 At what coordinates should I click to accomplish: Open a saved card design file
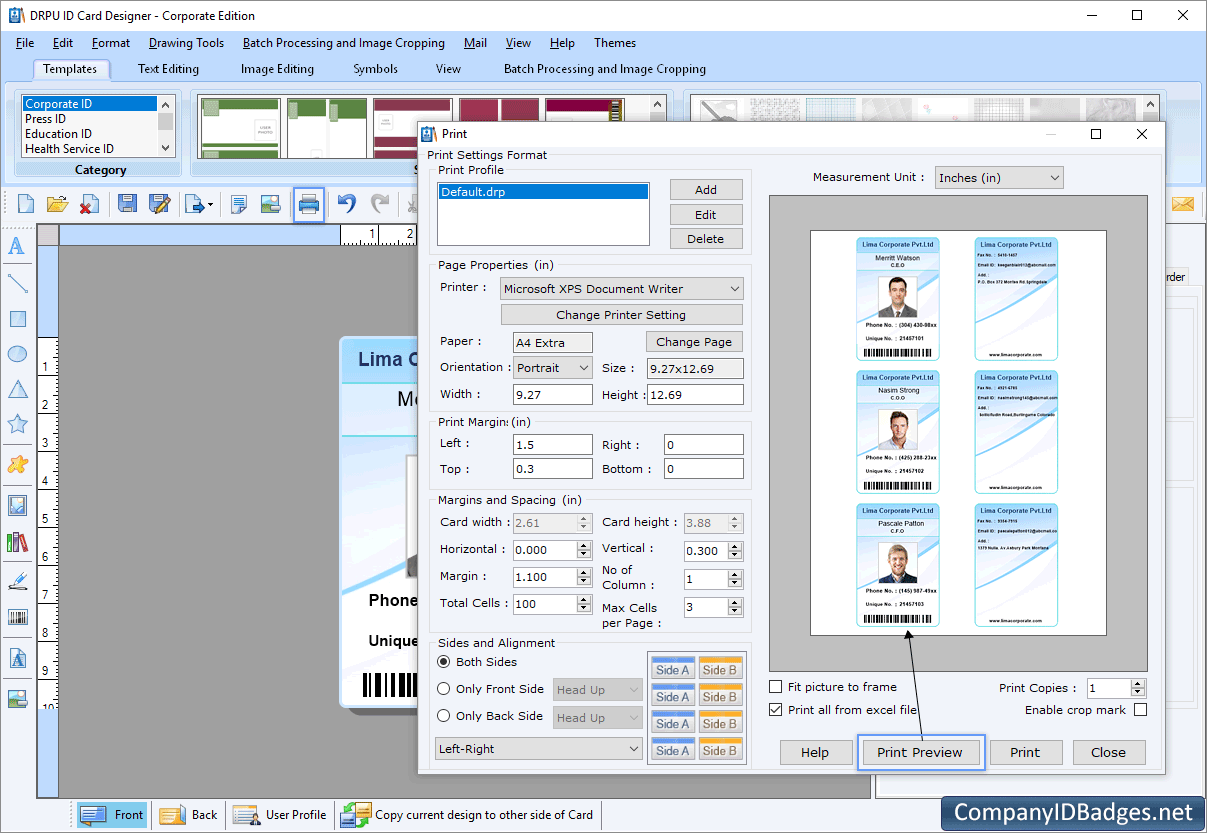[56, 204]
